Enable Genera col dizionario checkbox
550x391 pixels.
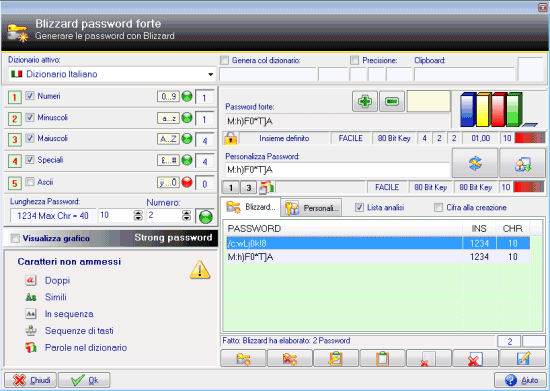click(x=224, y=60)
